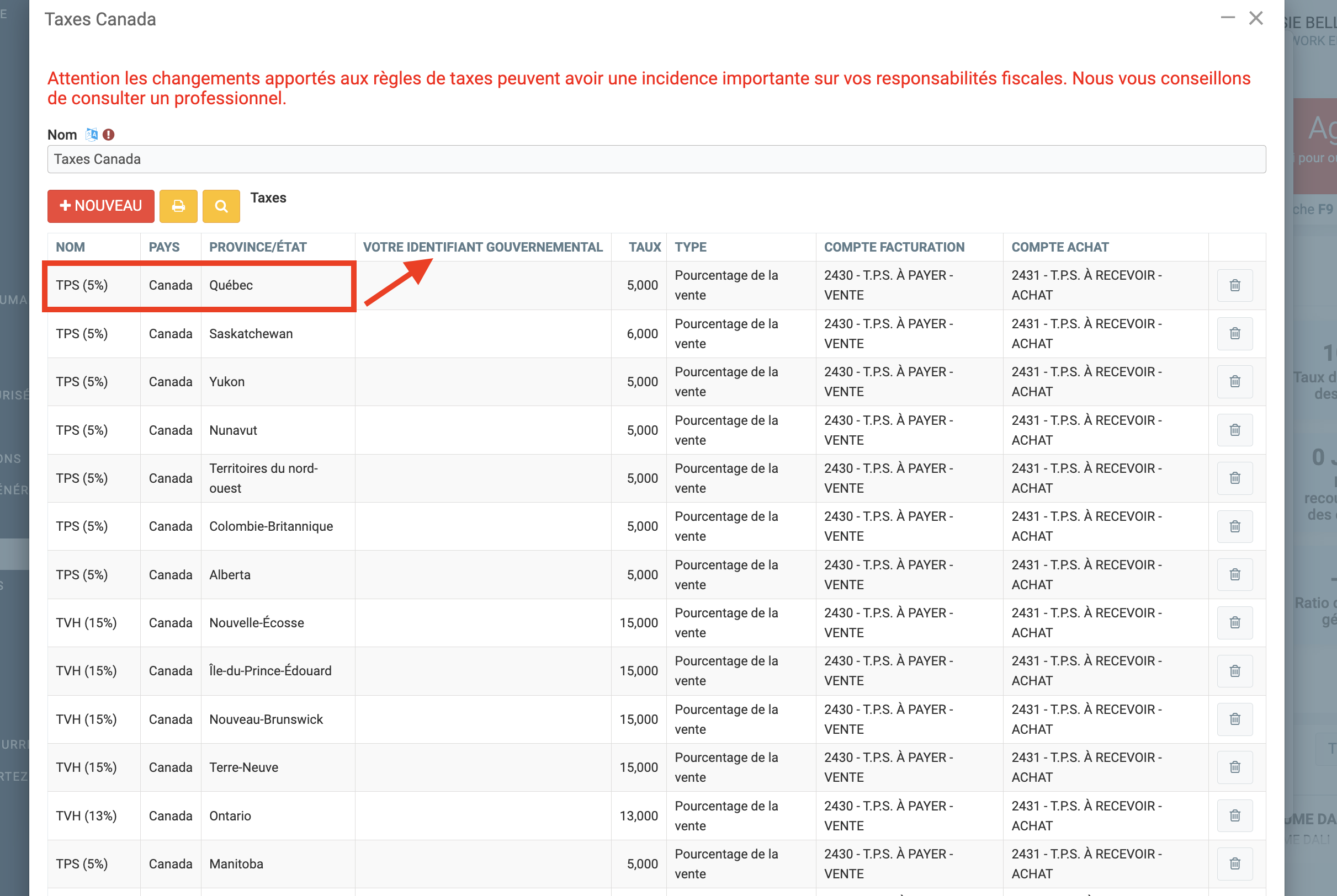This screenshot has height=896, width=1337.
Task: Click Québec's government identifier cell
Action: tap(483, 285)
